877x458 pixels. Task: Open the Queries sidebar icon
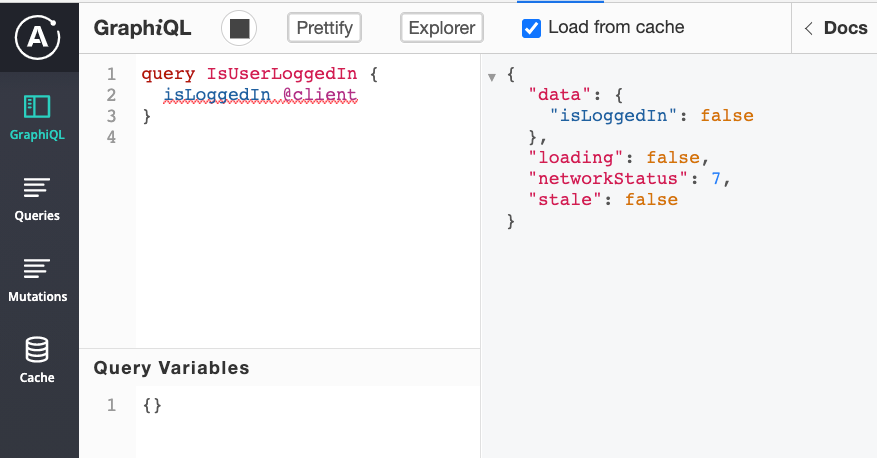[x=37, y=188]
